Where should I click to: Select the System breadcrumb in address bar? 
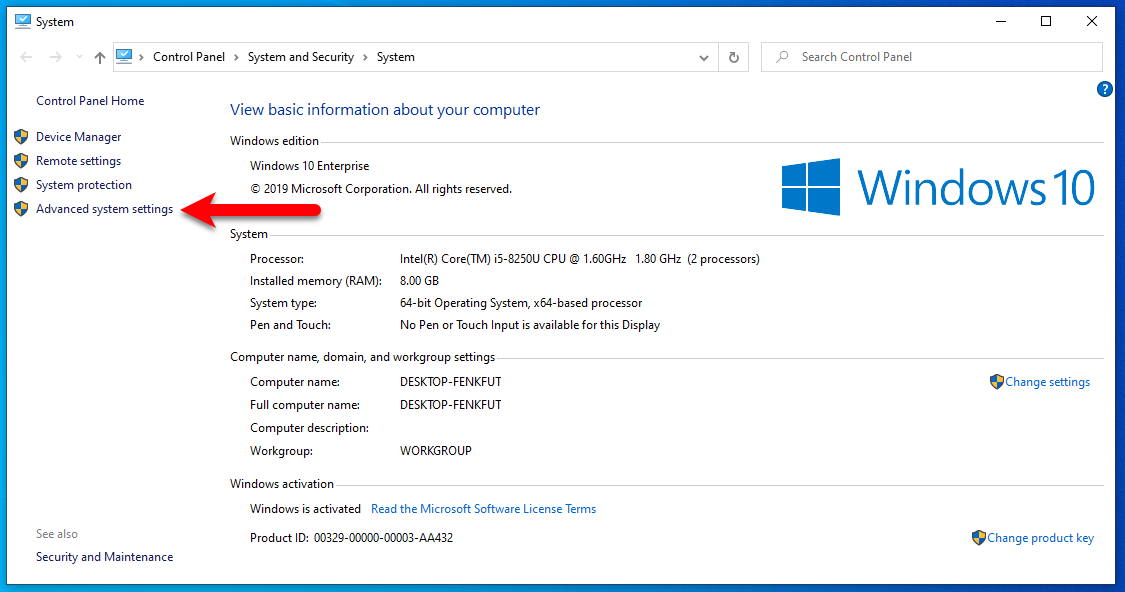395,57
